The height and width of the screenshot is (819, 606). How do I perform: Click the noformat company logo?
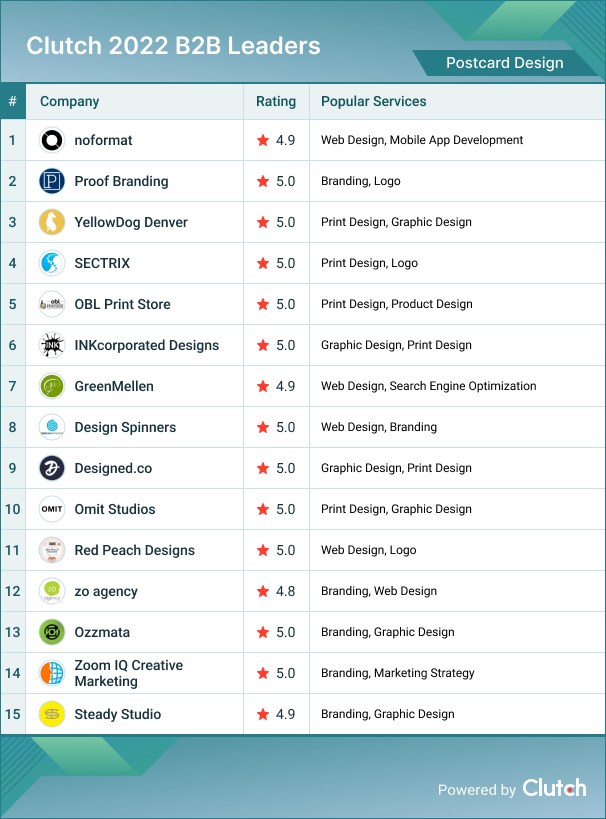pyautogui.click(x=52, y=140)
